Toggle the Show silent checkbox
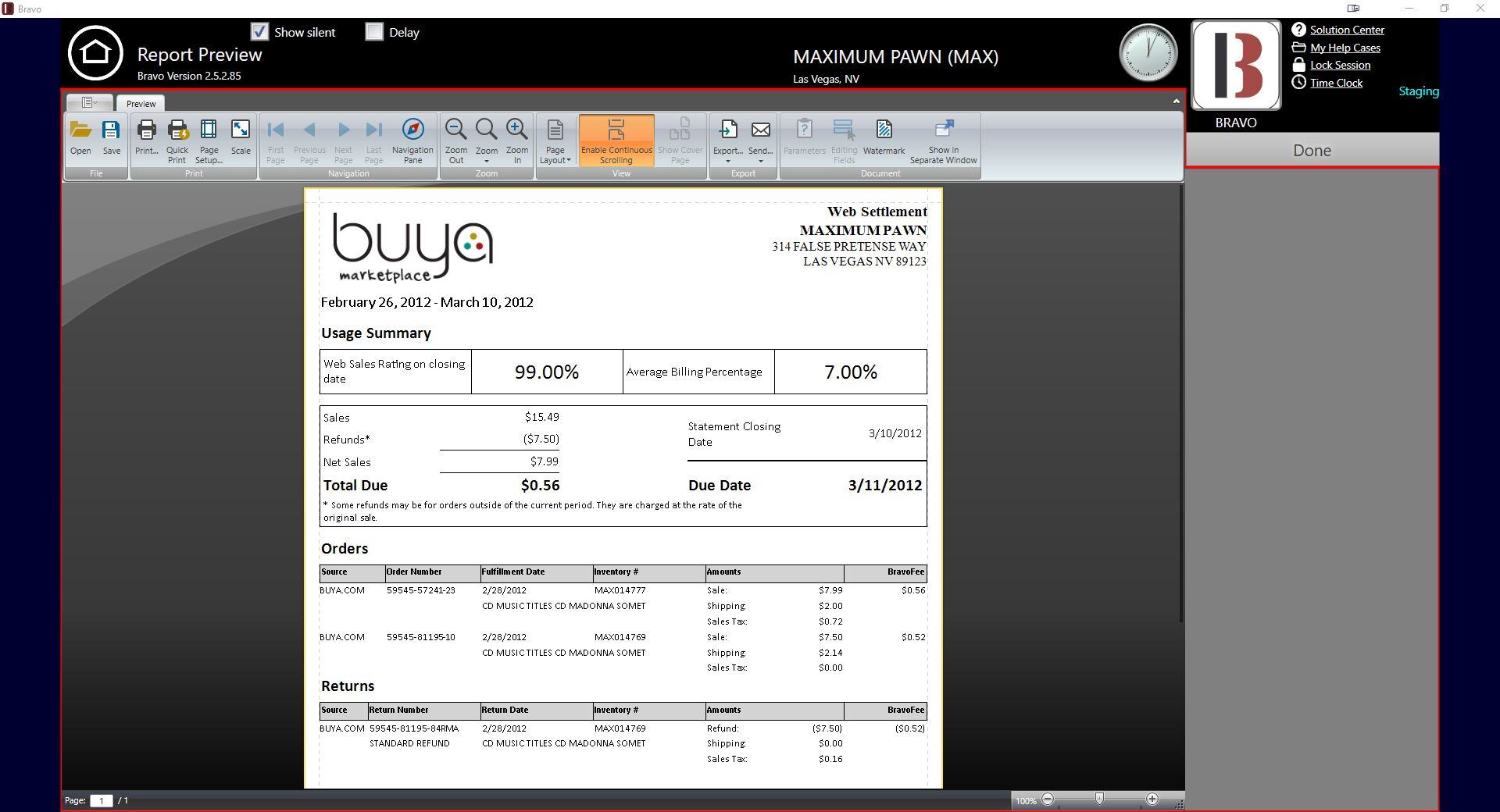 click(x=259, y=31)
